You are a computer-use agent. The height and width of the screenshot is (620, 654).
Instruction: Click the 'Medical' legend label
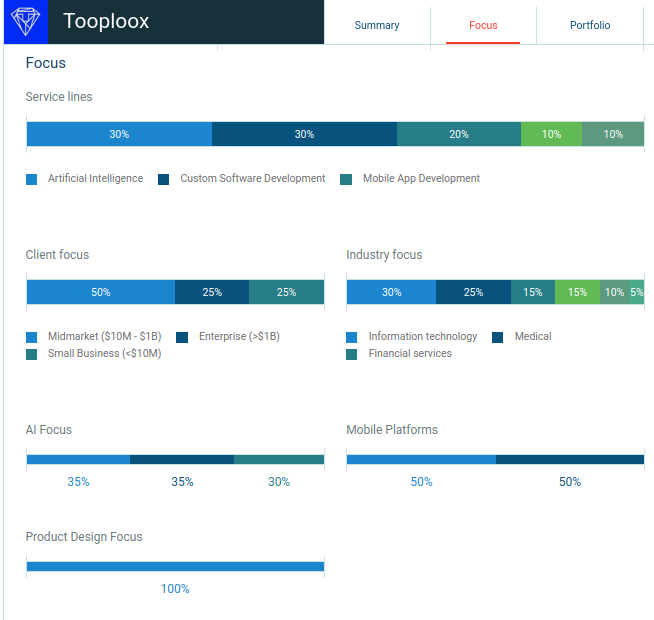point(533,336)
